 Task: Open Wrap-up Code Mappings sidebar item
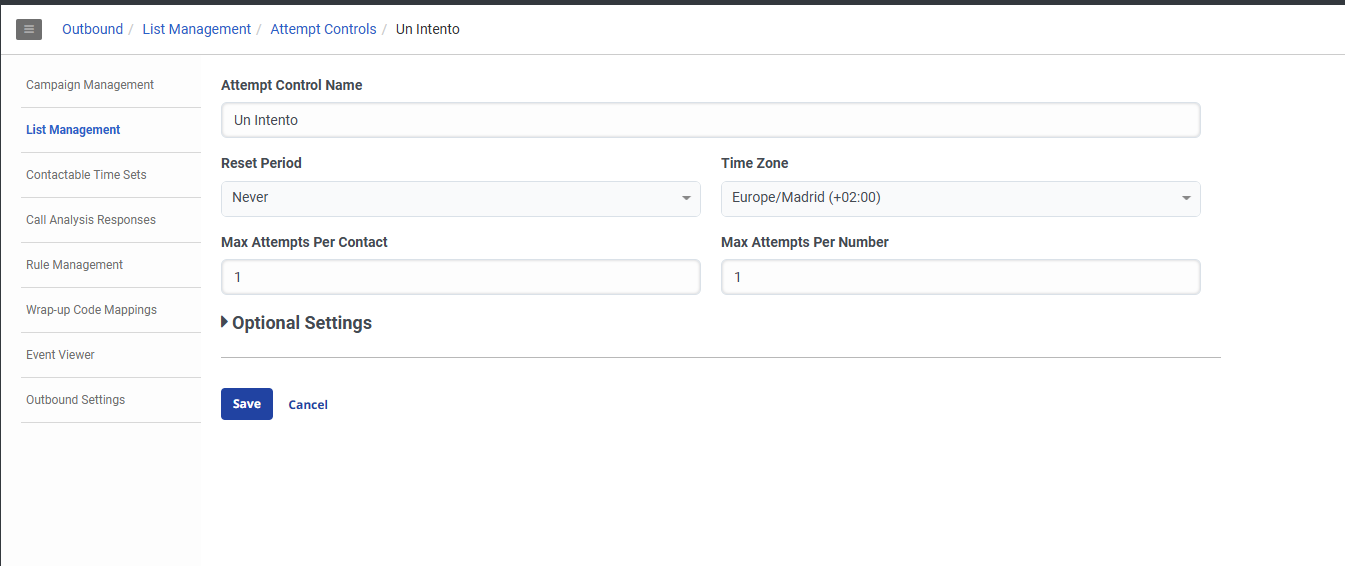pyautogui.click(x=91, y=310)
